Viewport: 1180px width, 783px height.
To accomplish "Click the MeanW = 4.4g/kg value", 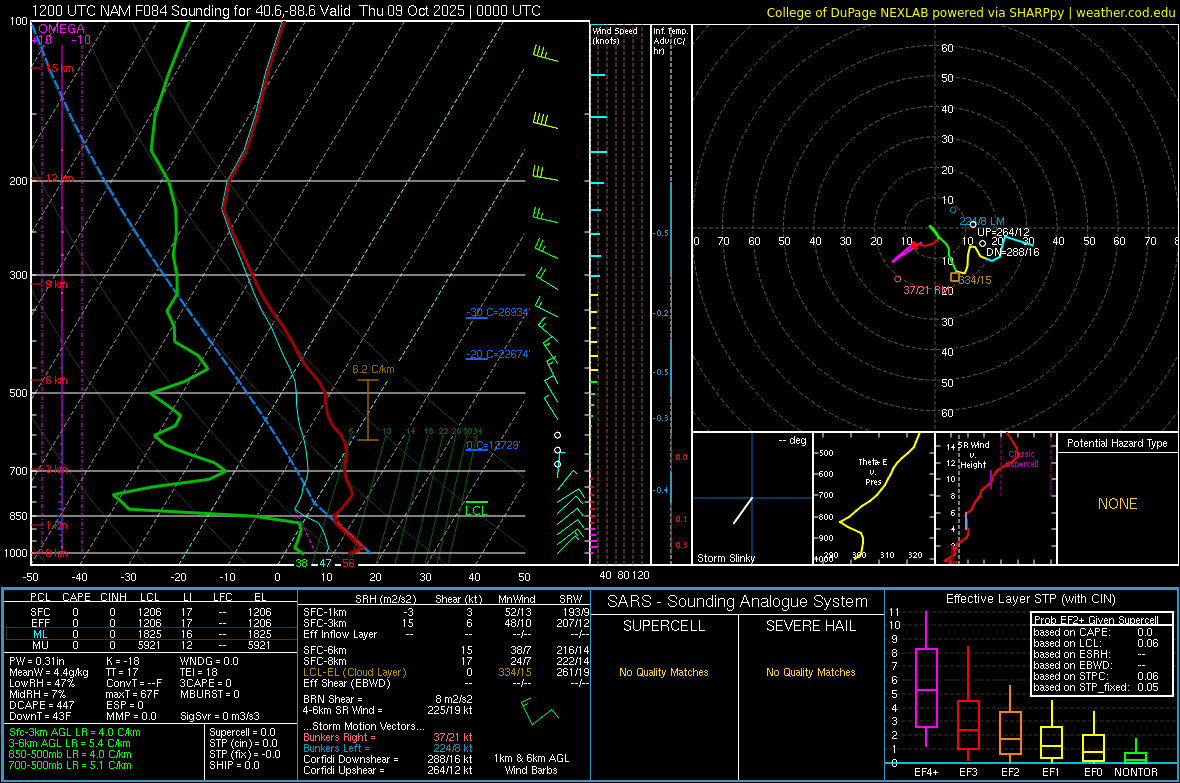I will 48,672.
